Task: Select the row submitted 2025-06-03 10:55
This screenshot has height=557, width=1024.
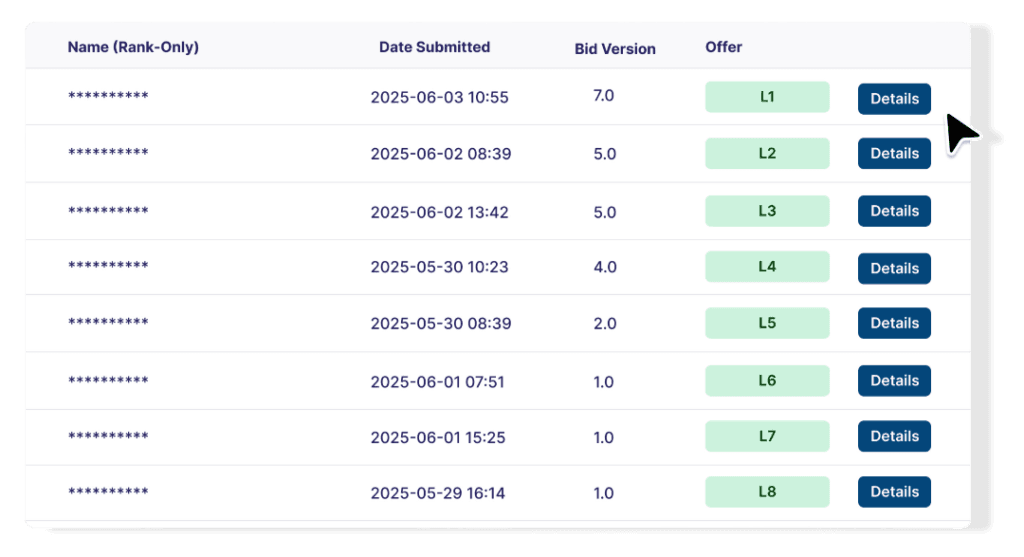Action: coord(439,98)
